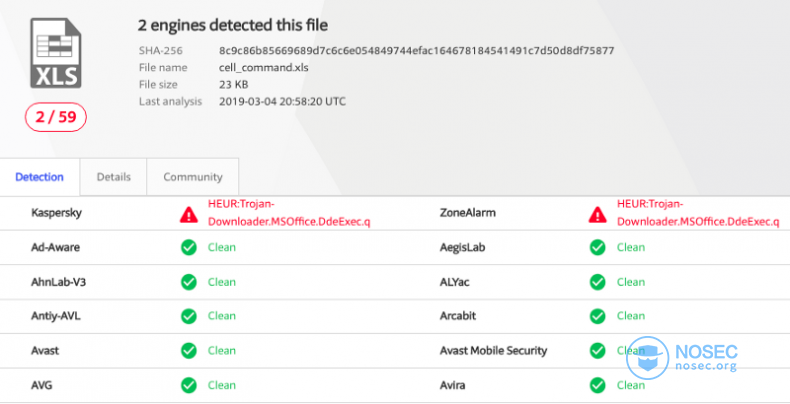Click the 2 / 59 detection score badge

55,117
